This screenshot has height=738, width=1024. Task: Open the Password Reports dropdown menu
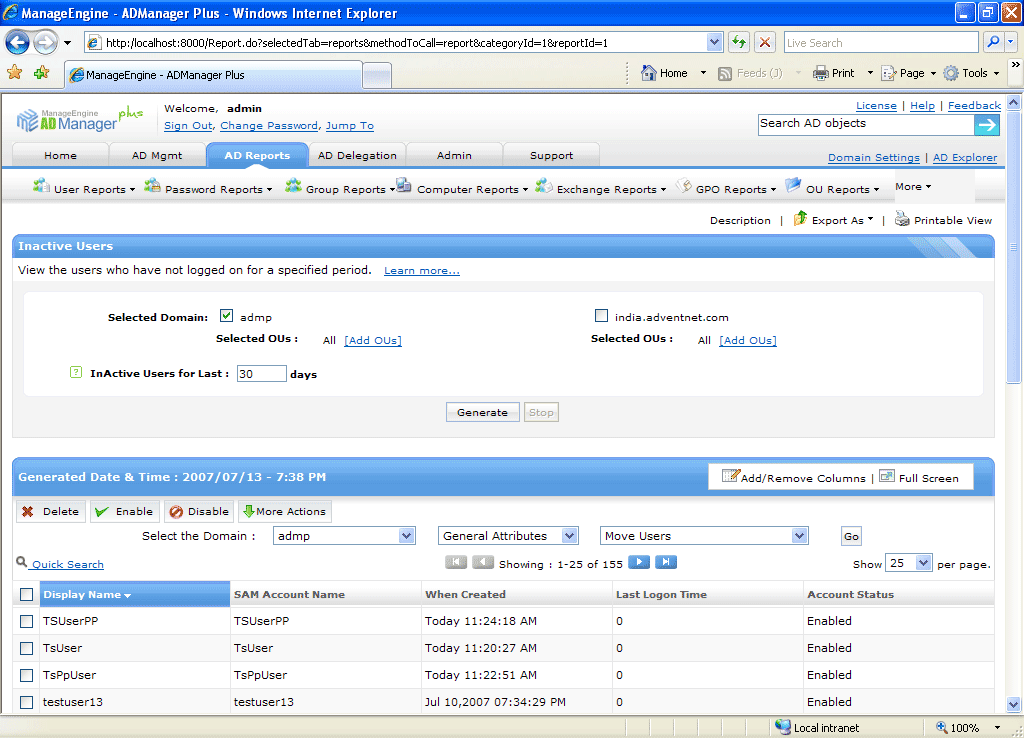[208, 188]
